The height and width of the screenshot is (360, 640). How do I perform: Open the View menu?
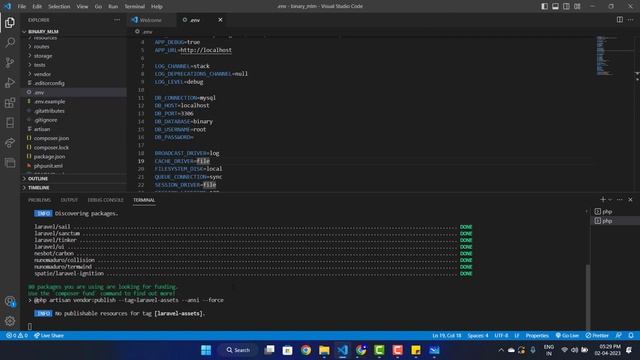82,7
